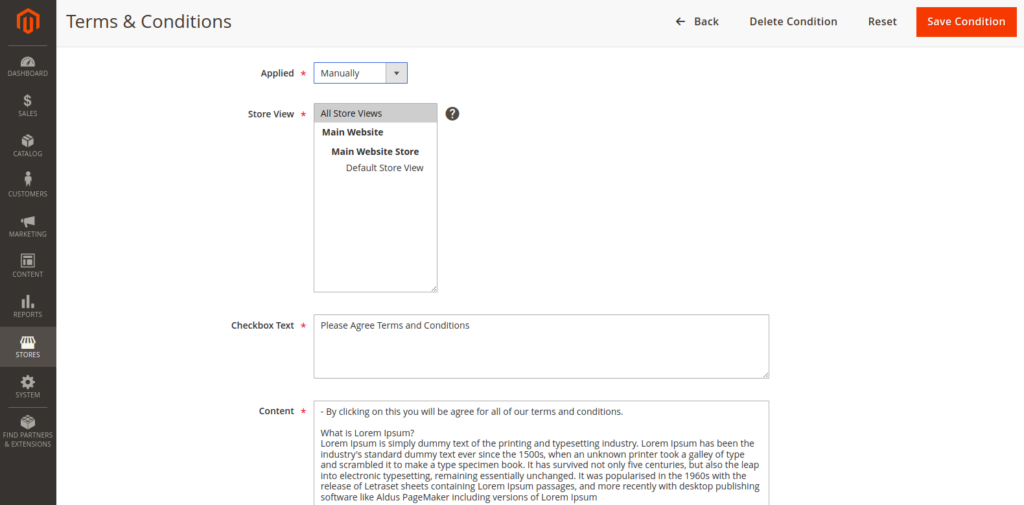Image resolution: width=1024 pixels, height=505 pixels.
Task: Open the Content sidebar icon
Action: [x=27, y=266]
